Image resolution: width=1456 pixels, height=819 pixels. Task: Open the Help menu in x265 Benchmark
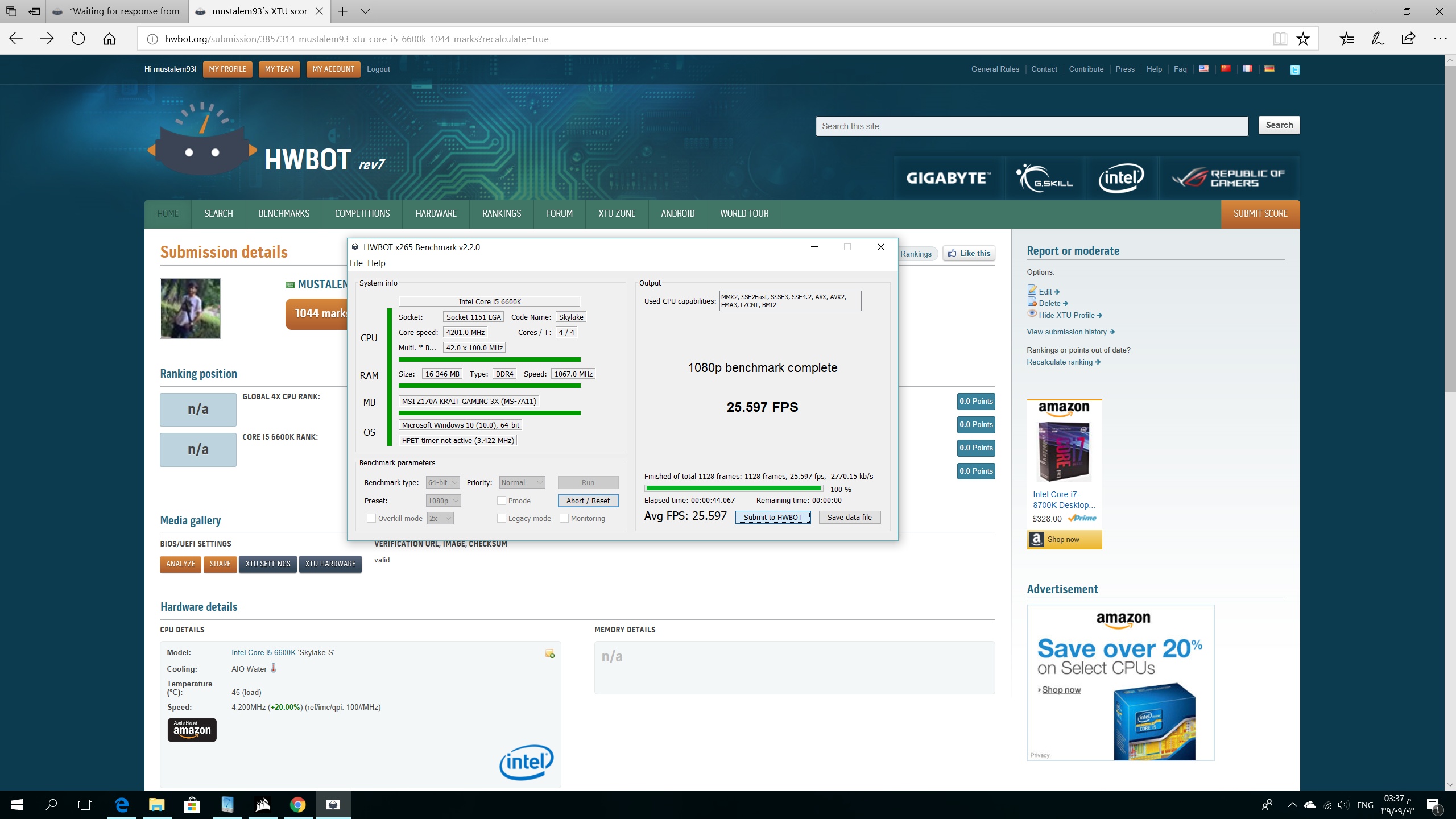point(377,263)
